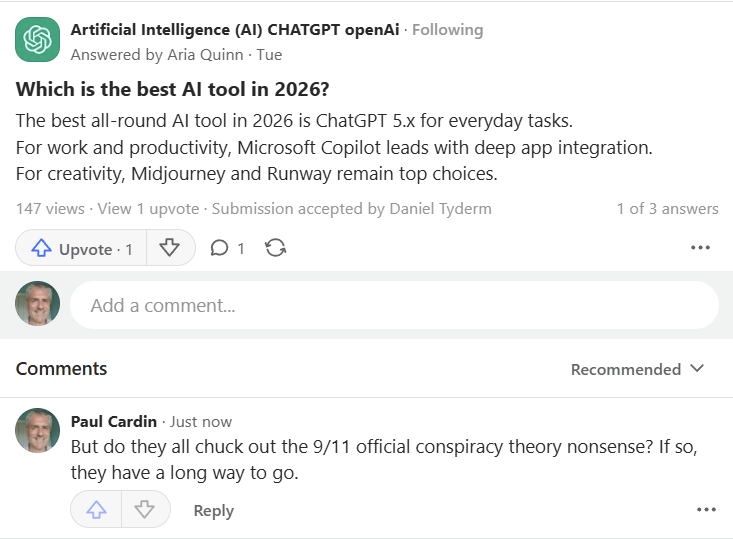The width and height of the screenshot is (733, 539).
Task: Toggle the Following status for the space
Action: pos(447,30)
